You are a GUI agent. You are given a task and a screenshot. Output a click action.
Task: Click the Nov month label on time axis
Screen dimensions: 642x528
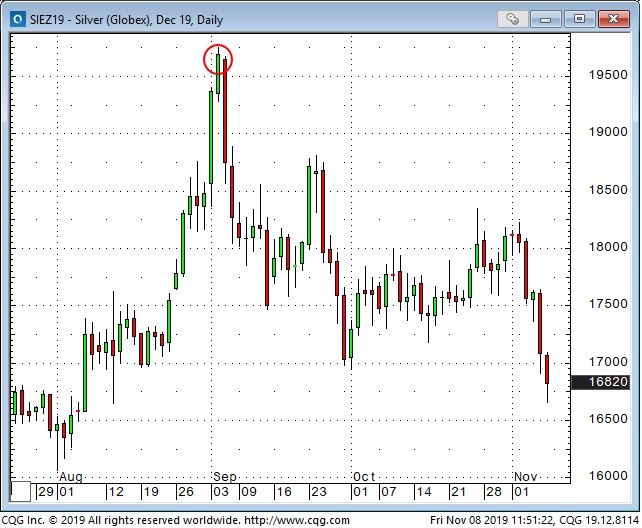click(526, 476)
